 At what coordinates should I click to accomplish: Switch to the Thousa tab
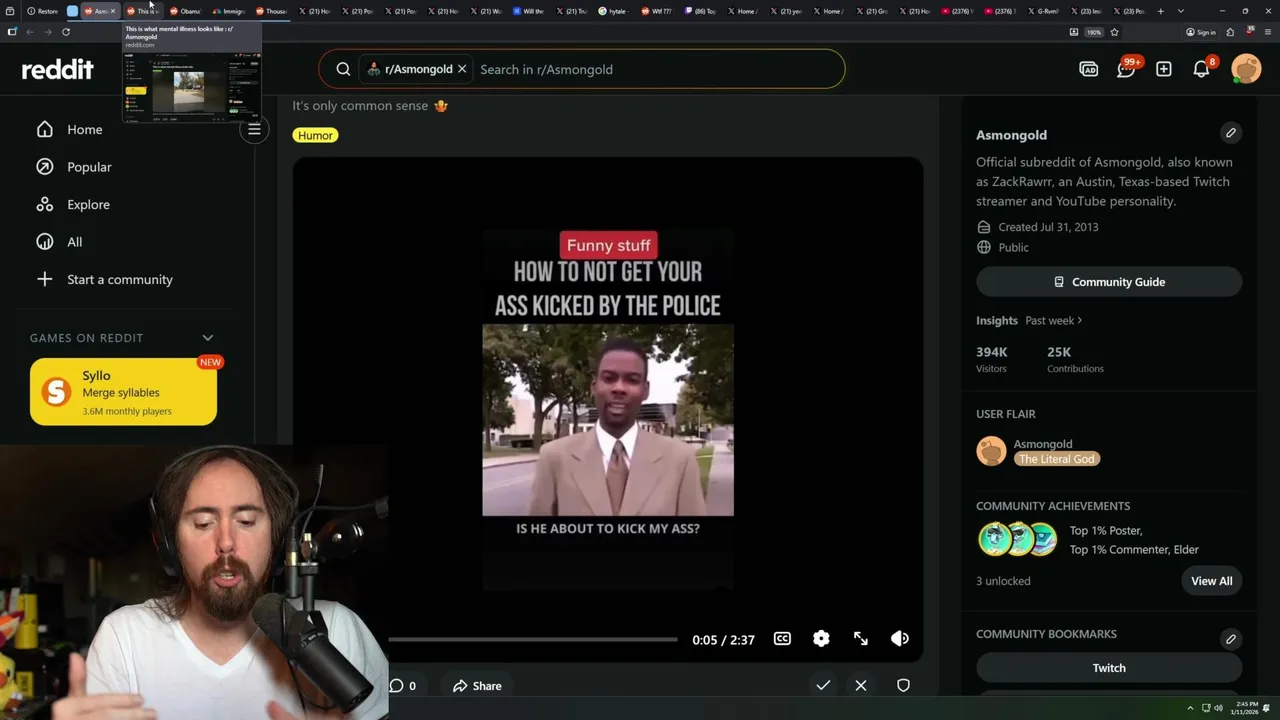(x=271, y=11)
